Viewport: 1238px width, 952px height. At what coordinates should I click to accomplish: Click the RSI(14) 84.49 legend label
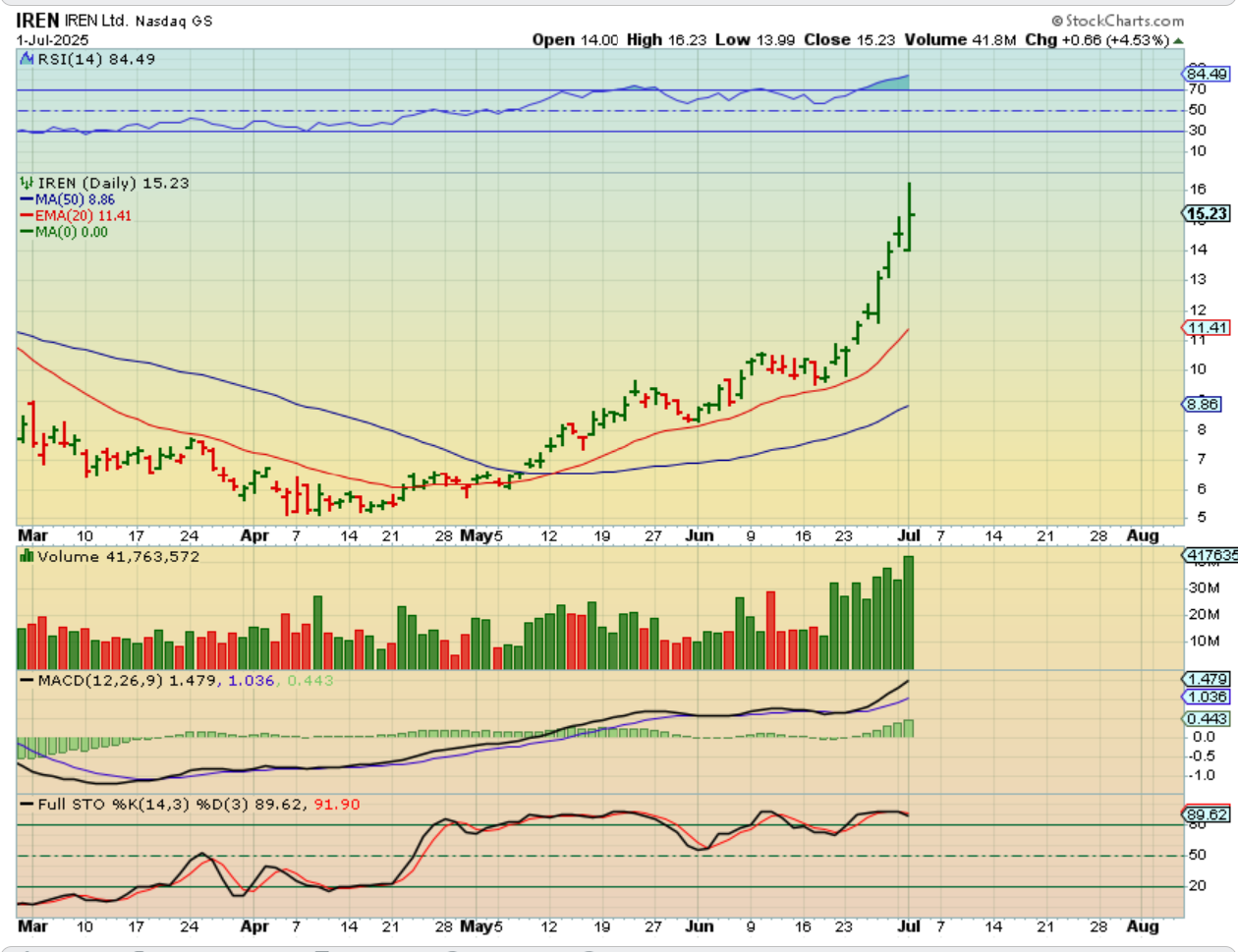pos(96,59)
